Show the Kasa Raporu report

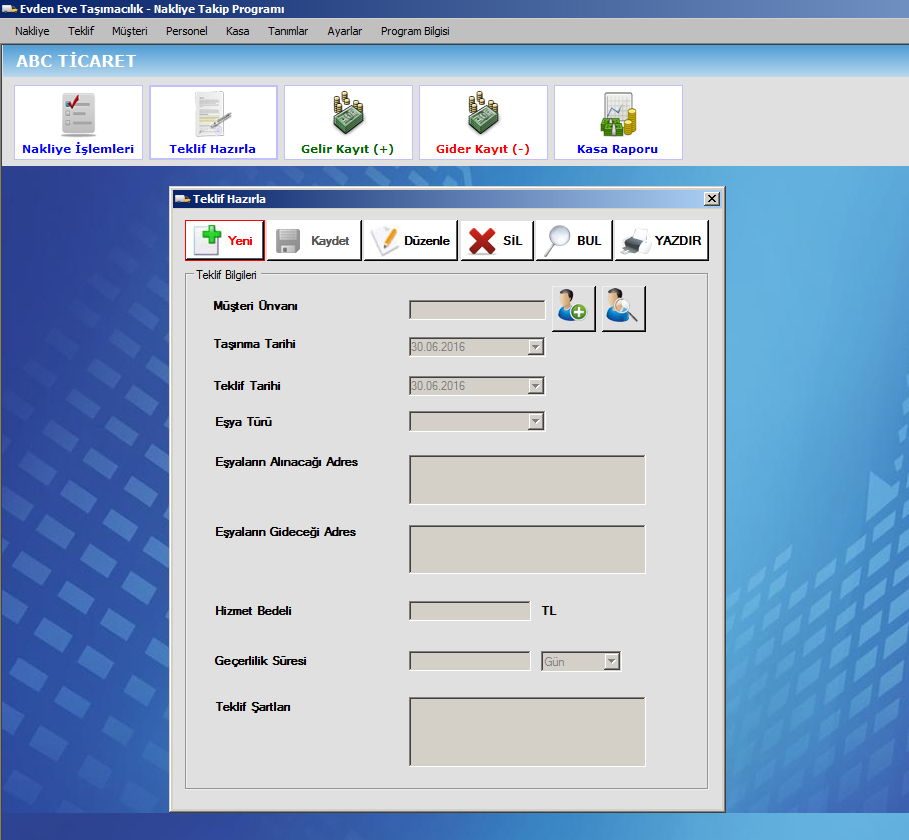pos(619,122)
